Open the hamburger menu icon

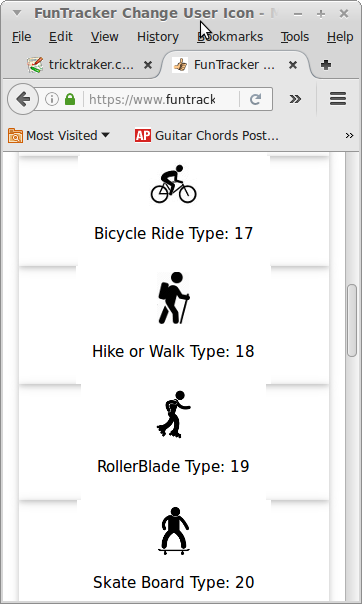tap(338, 99)
